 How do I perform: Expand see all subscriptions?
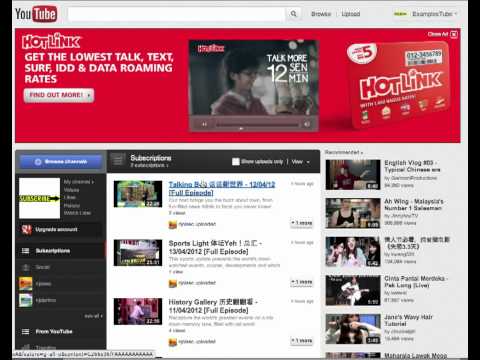[93, 316]
